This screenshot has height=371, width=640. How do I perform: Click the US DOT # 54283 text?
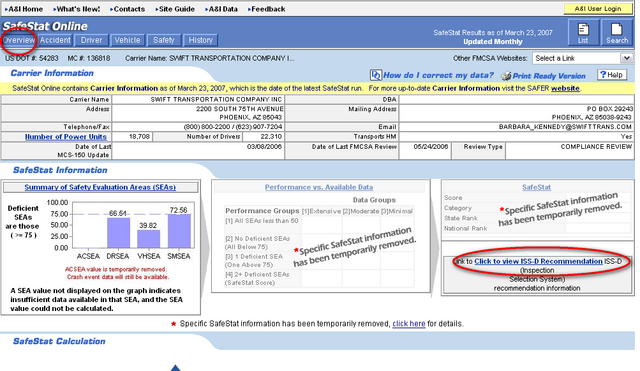point(32,58)
